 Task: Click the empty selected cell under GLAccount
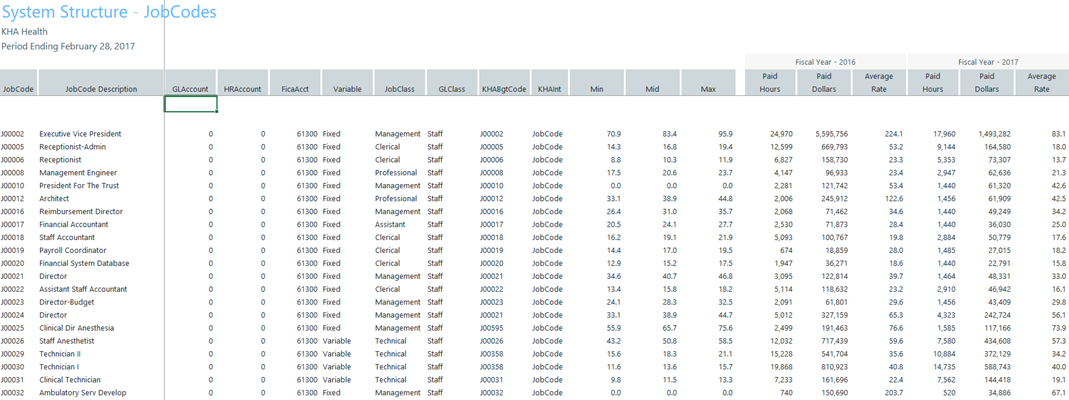[190, 103]
